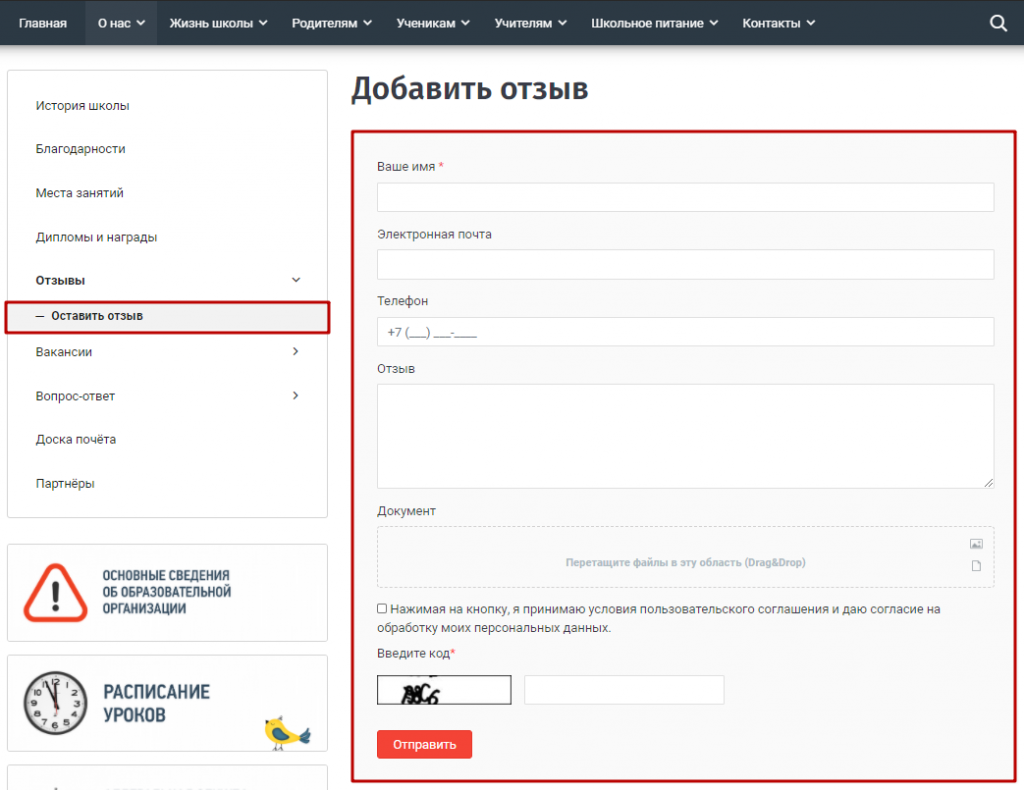Open the Жизнь школы dropdown menu
Image resolution: width=1024 pixels, height=790 pixels.
click(218, 23)
